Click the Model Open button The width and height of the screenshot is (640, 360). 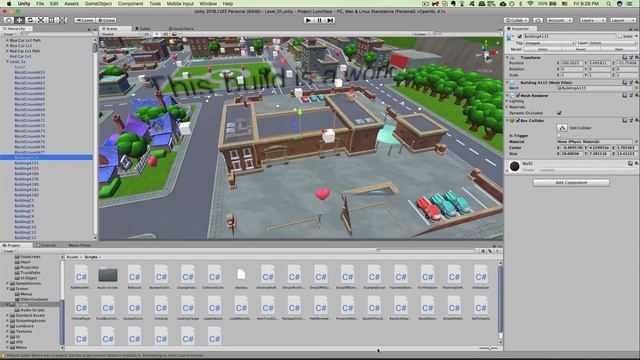click(x=619, y=49)
